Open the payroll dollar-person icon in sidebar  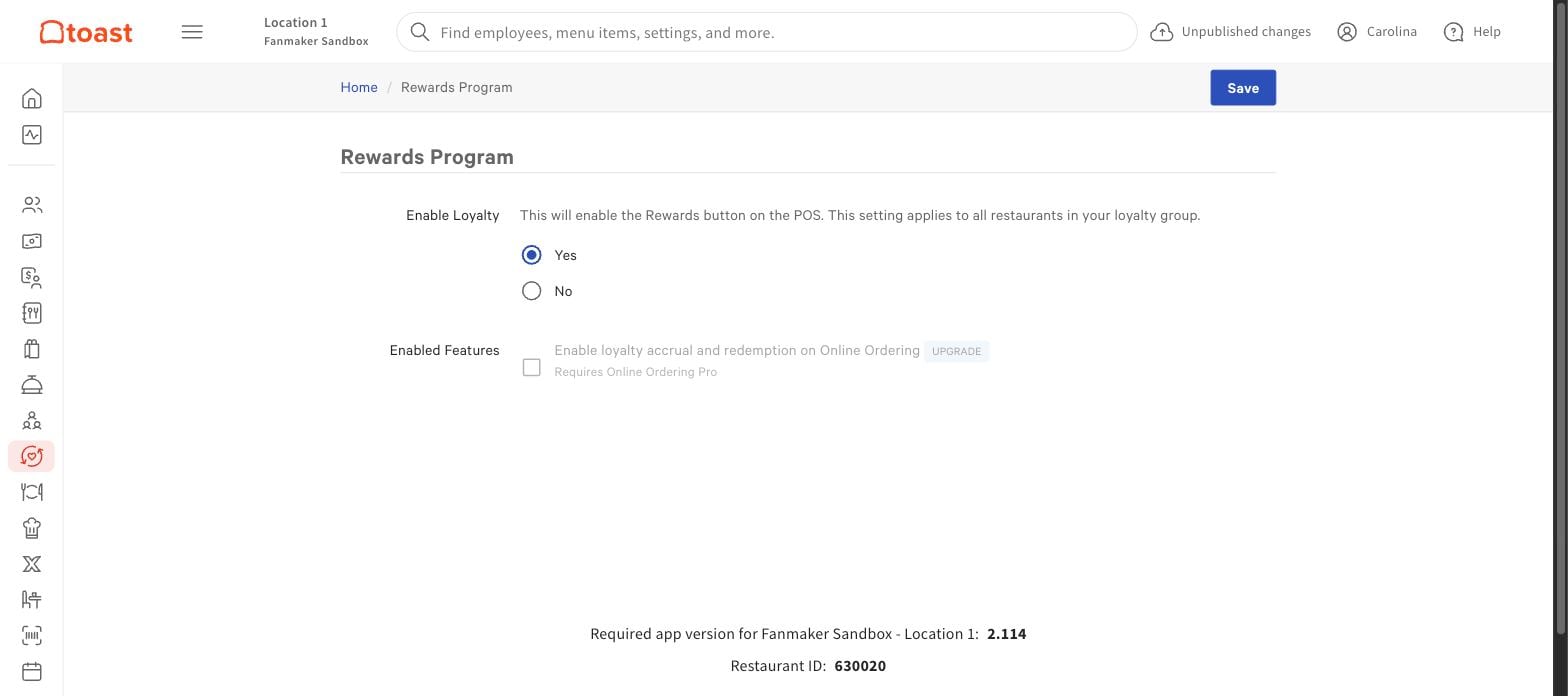click(32, 277)
